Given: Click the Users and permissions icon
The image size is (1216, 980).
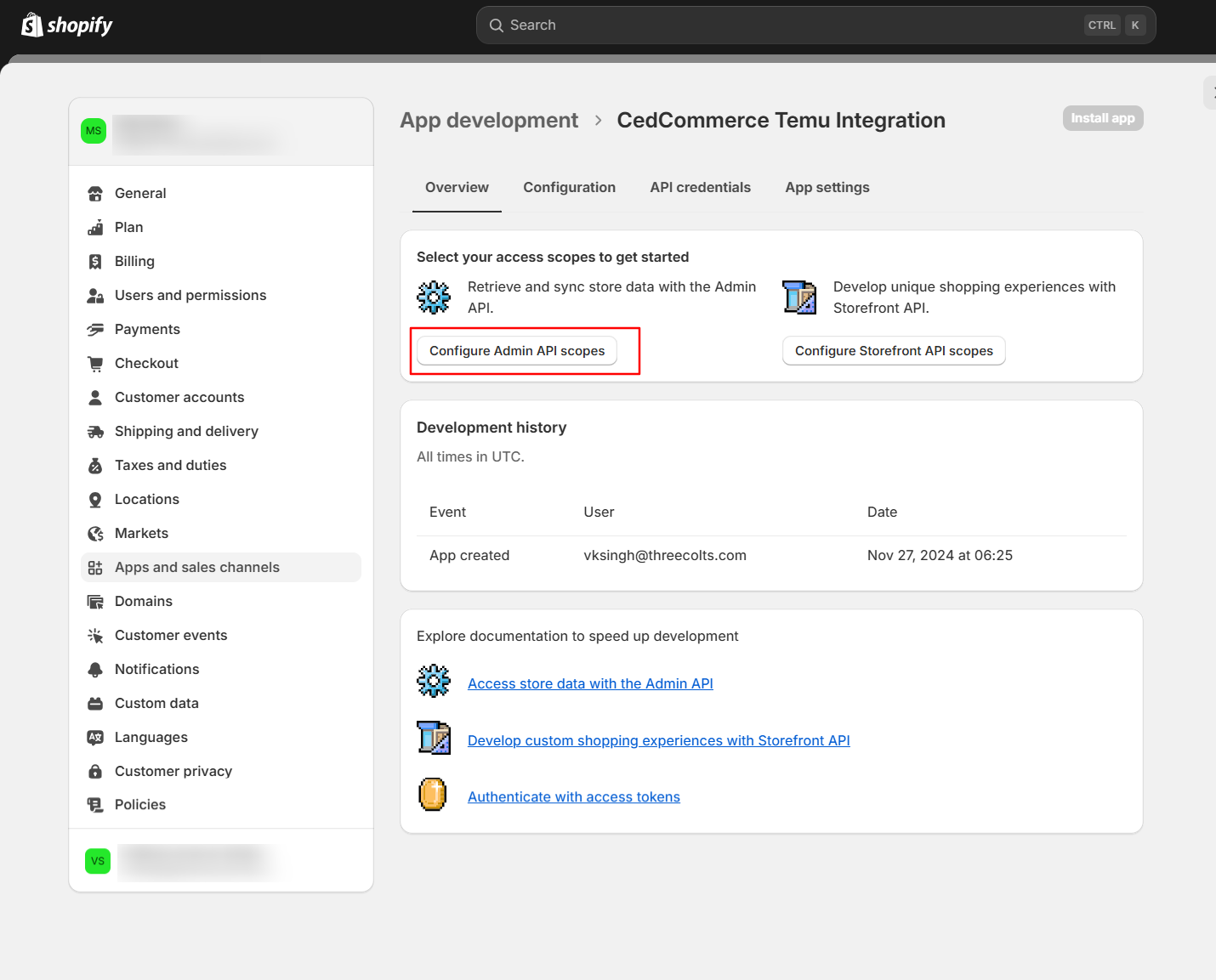Looking at the screenshot, I should tap(95, 296).
